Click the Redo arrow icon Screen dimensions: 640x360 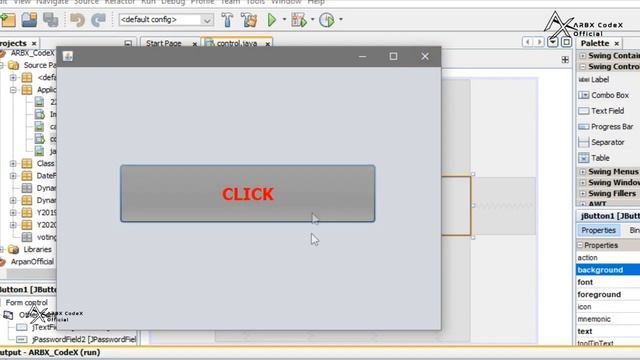98,20
